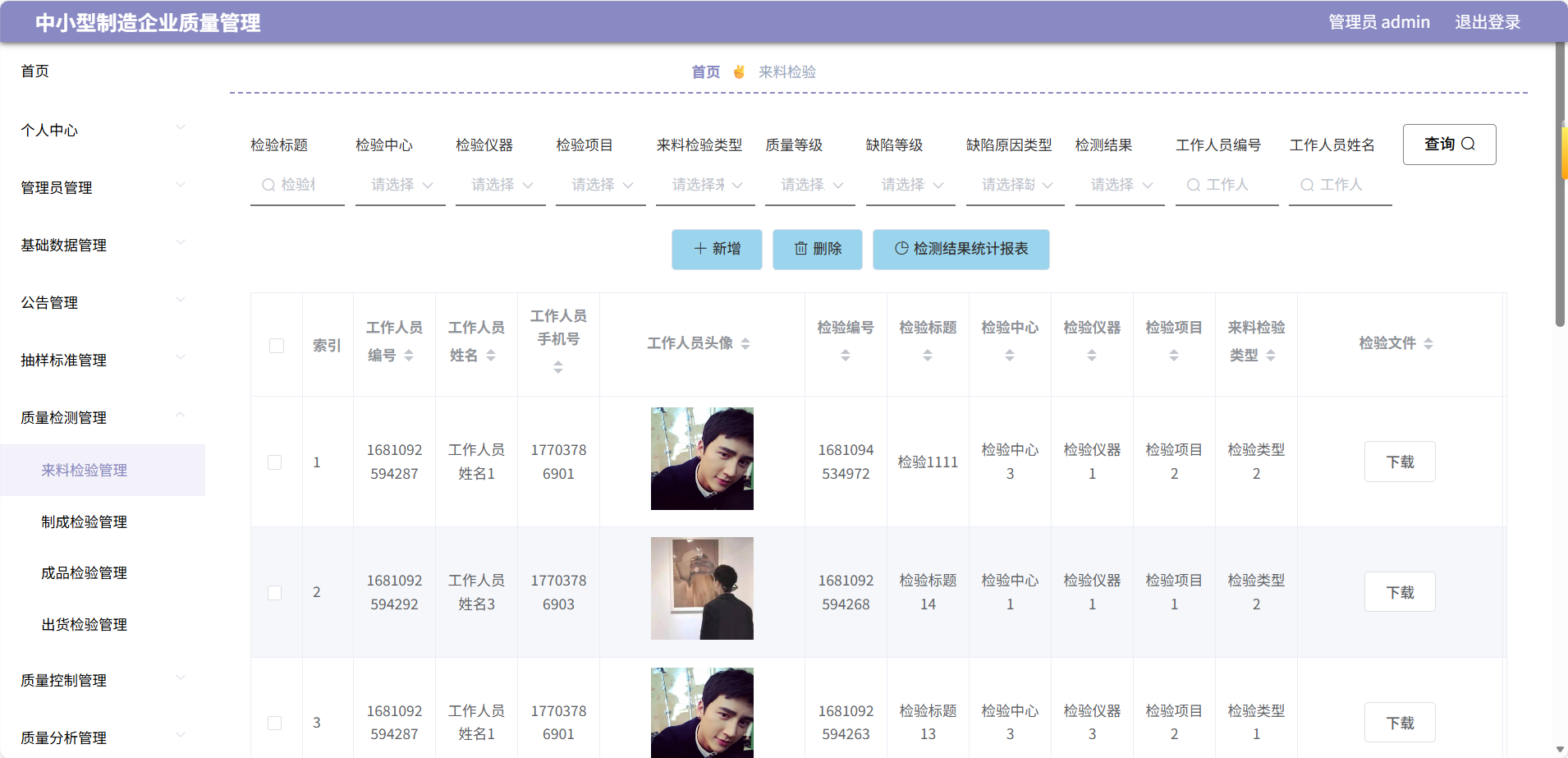Open the 缺陷原因类型 filter dropdown
This screenshot has width=1568, height=758.
click(x=1016, y=185)
